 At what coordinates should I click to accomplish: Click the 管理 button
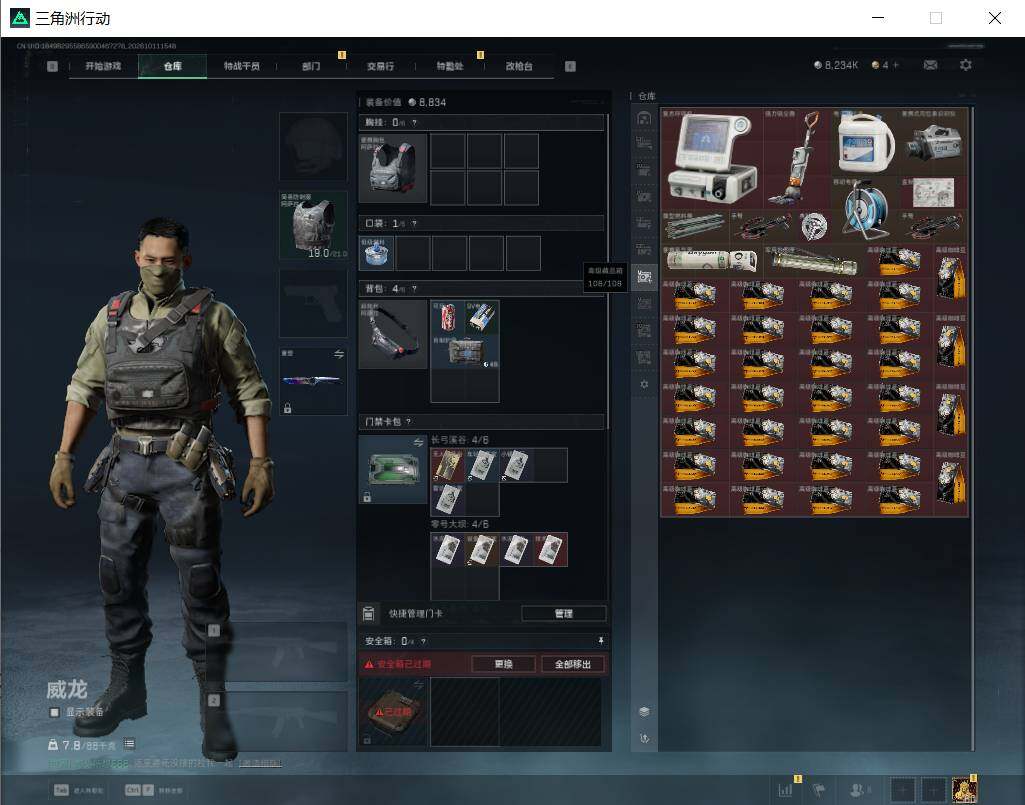coord(563,613)
